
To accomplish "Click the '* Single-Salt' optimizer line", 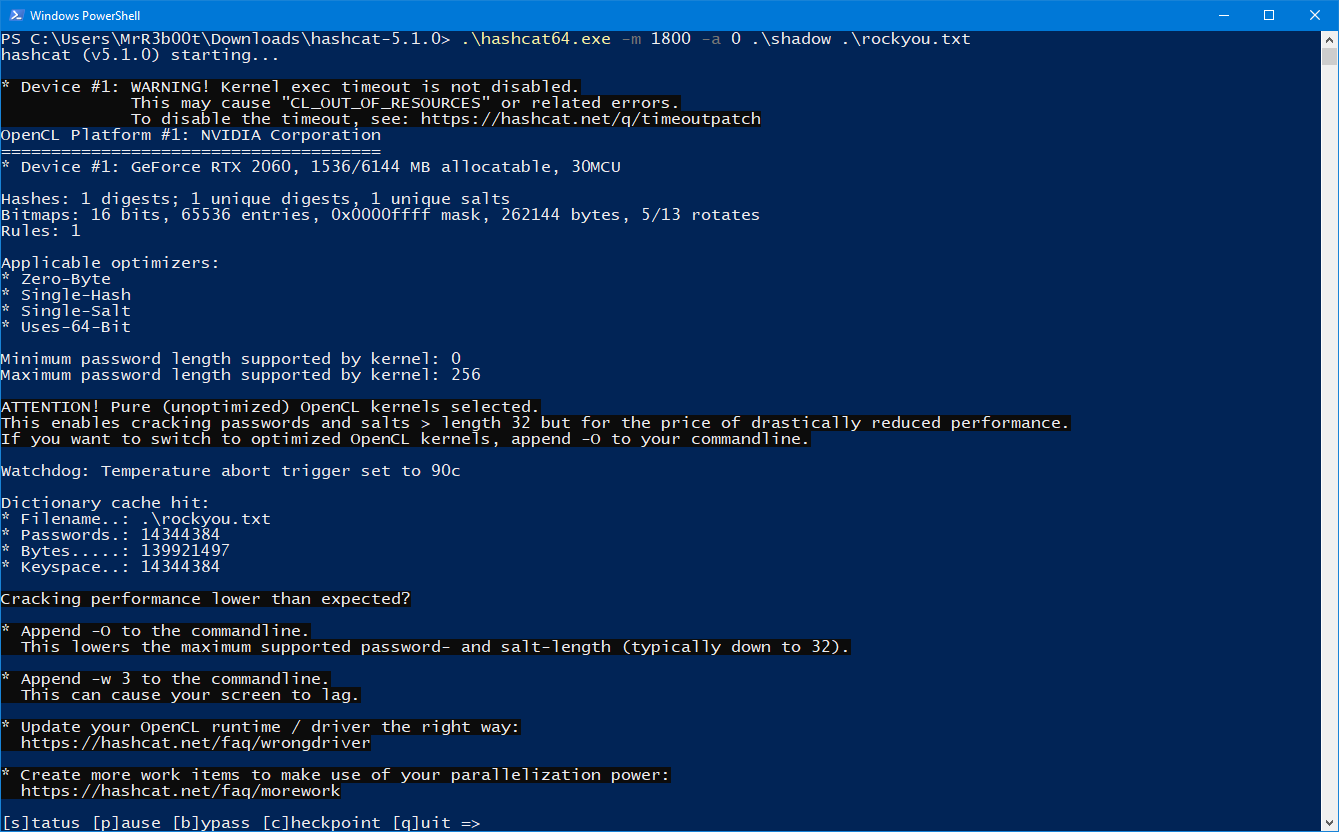I will 66,311.
